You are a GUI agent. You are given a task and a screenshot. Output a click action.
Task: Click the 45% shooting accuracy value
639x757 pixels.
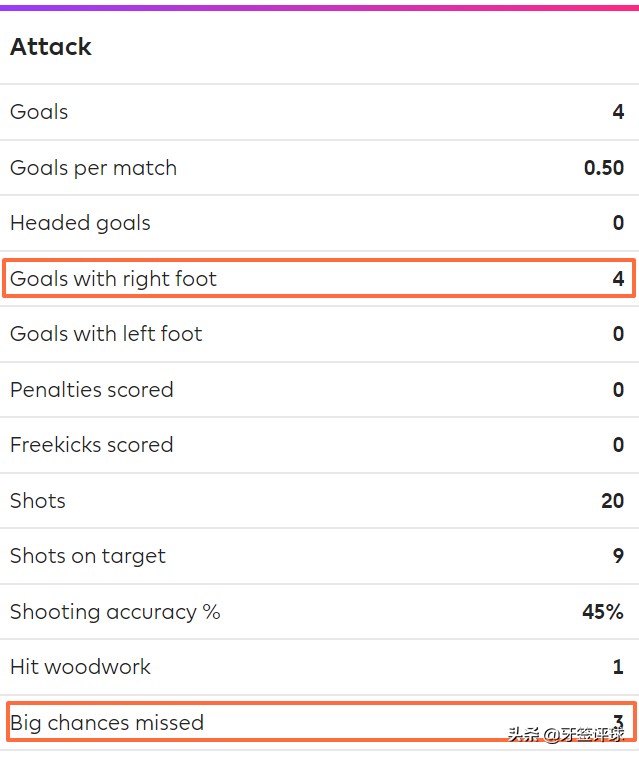tap(603, 612)
